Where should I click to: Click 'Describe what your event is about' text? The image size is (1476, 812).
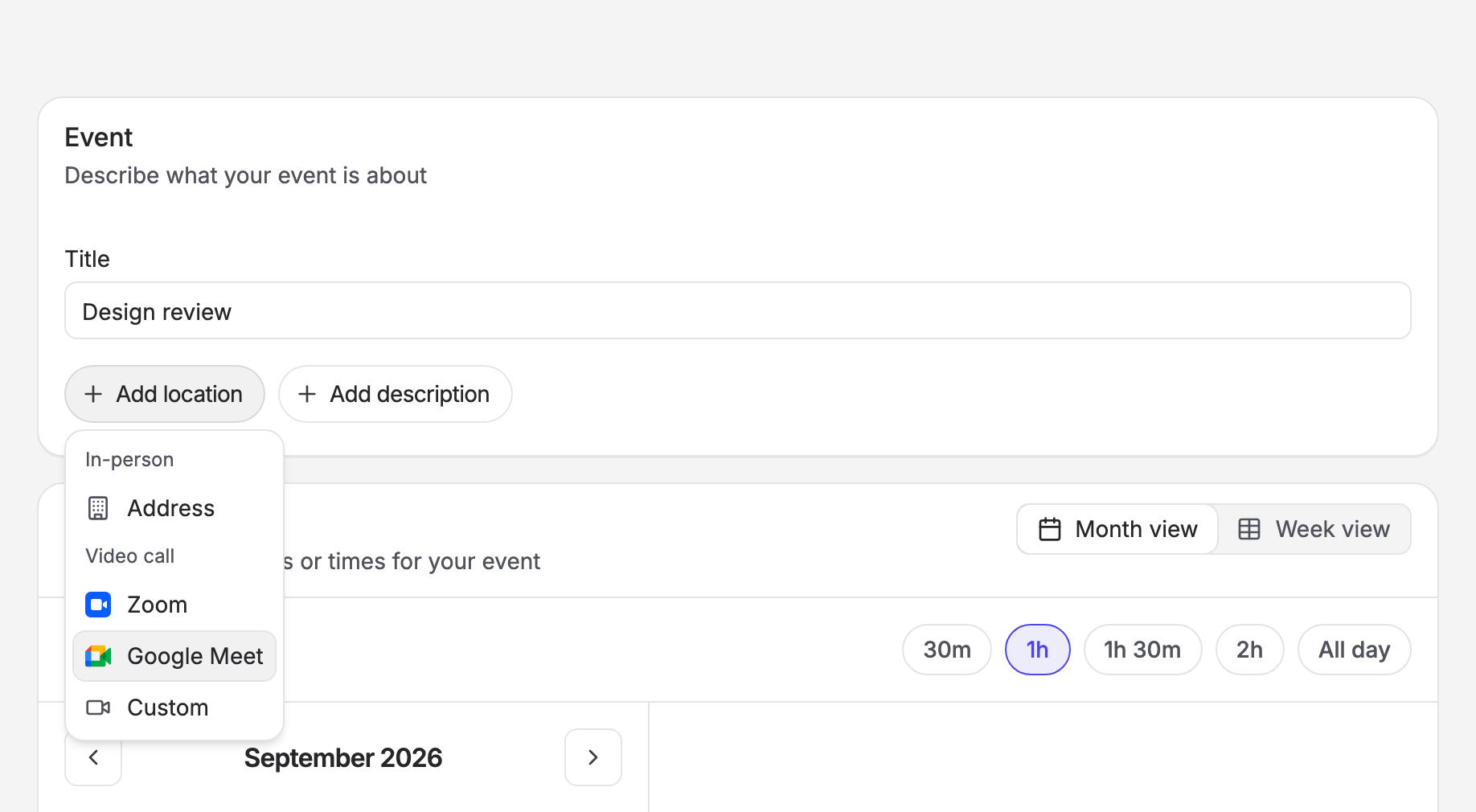(245, 175)
